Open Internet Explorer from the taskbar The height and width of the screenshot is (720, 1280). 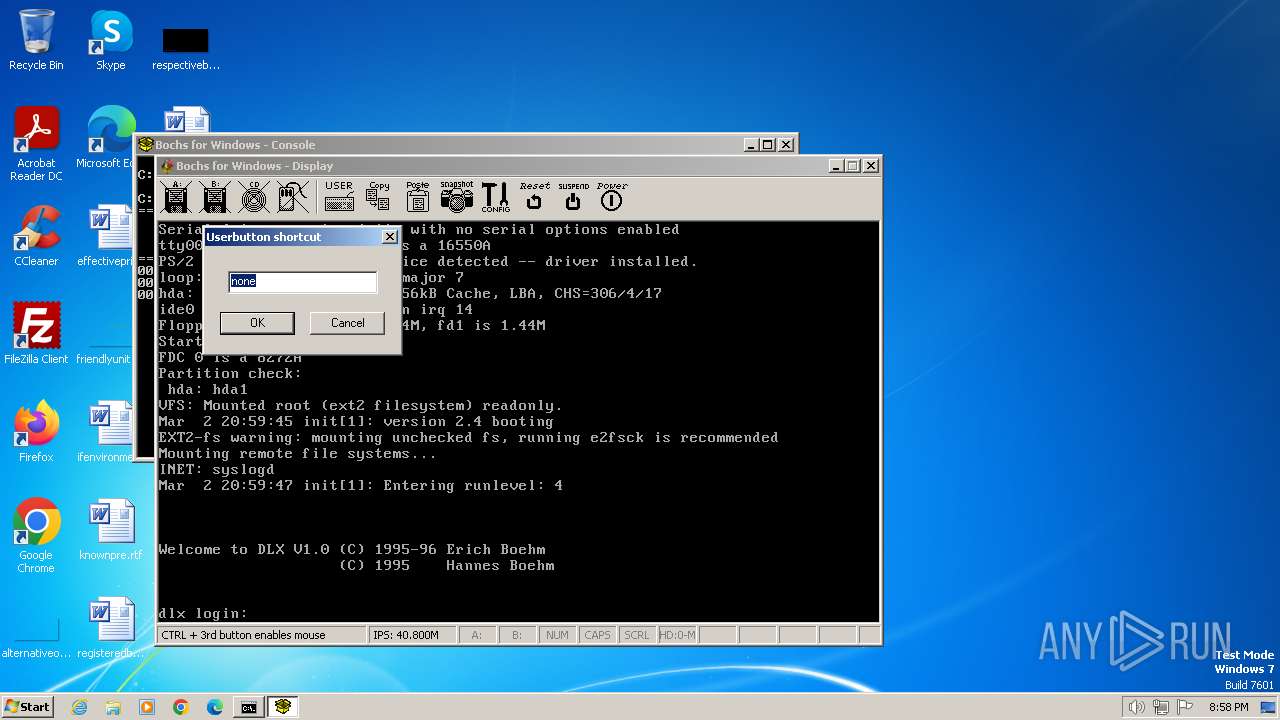click(x=79, y=707)
